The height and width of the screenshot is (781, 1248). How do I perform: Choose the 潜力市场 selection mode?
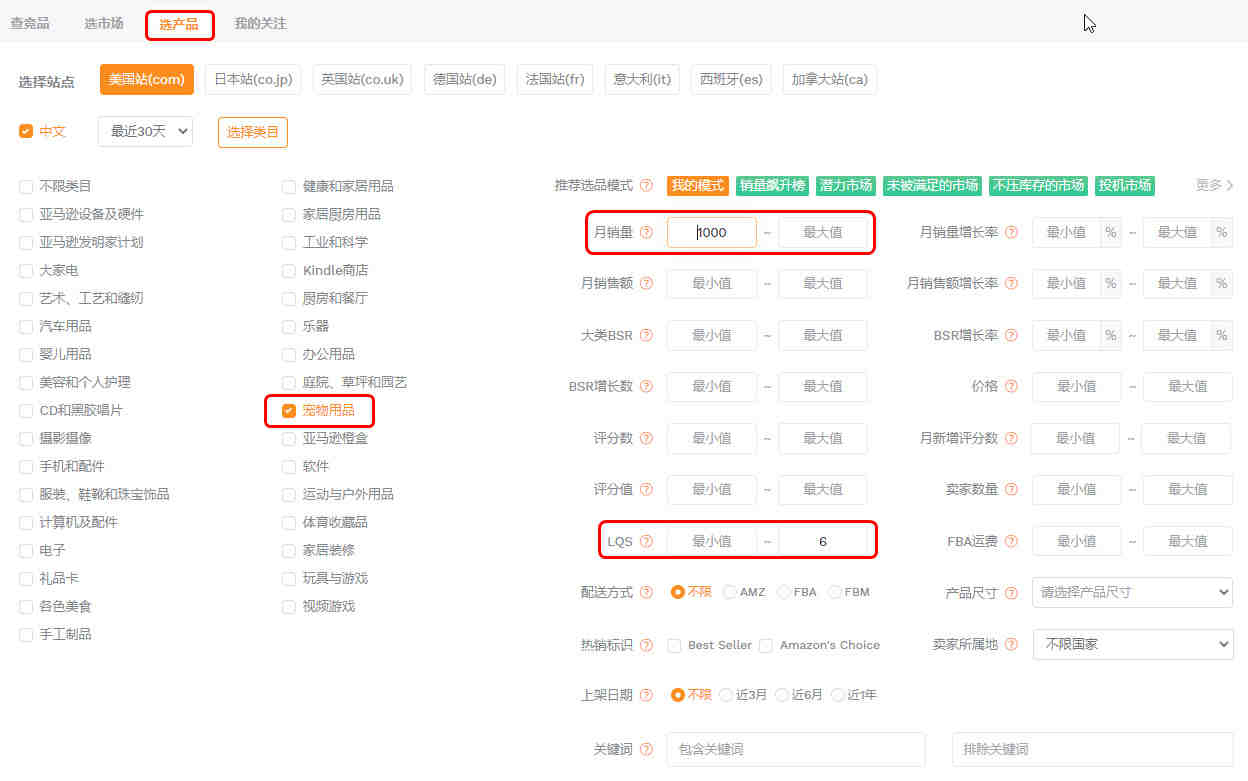click(x=846, y=185)
